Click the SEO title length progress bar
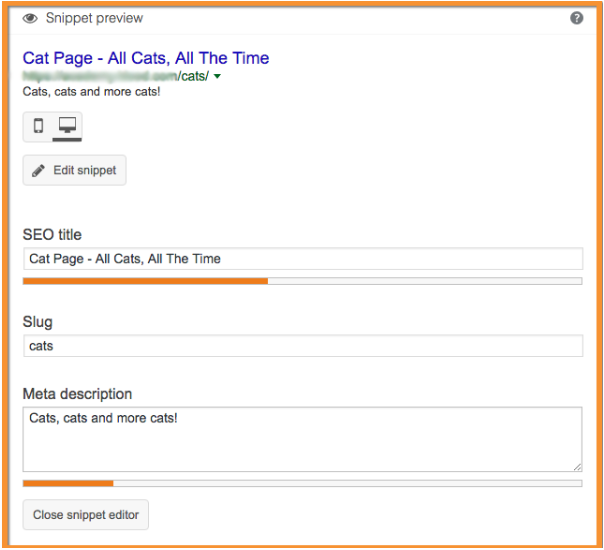Viewport: 604px width, 550px height. point(302,281)
